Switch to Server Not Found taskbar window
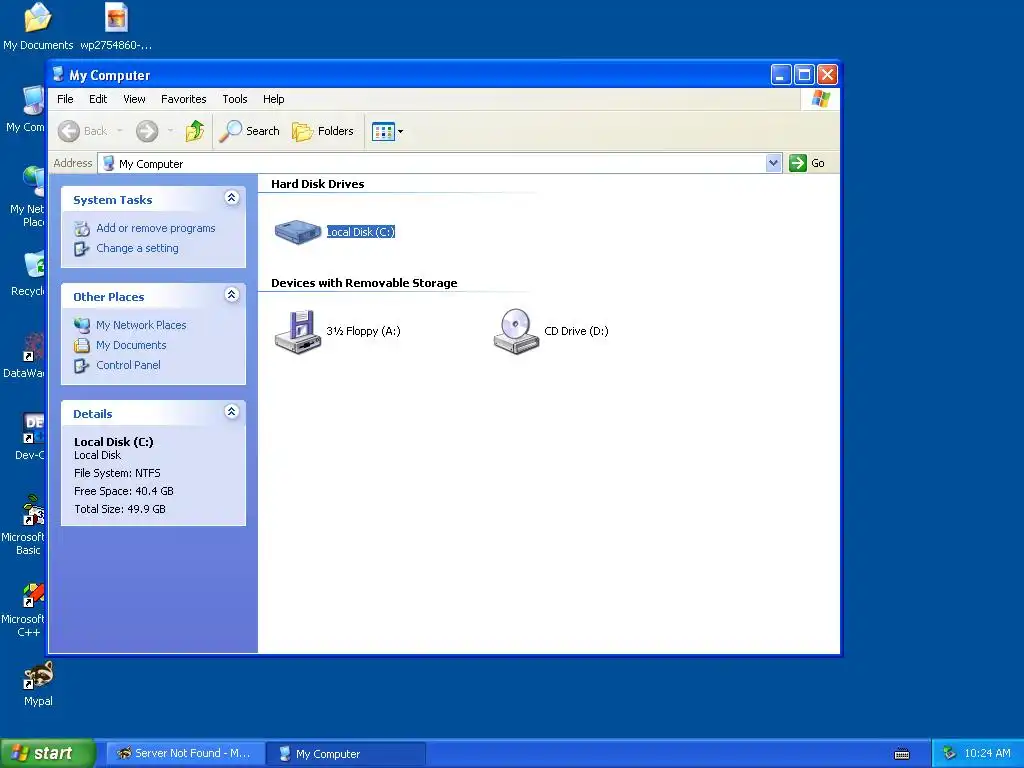The width and height of the screenshot is (1024, 768). (x=185, y=754)
